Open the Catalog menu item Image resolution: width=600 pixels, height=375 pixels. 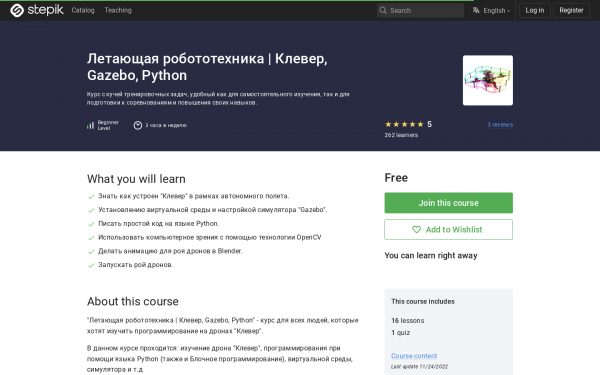[x=83, y=10]
